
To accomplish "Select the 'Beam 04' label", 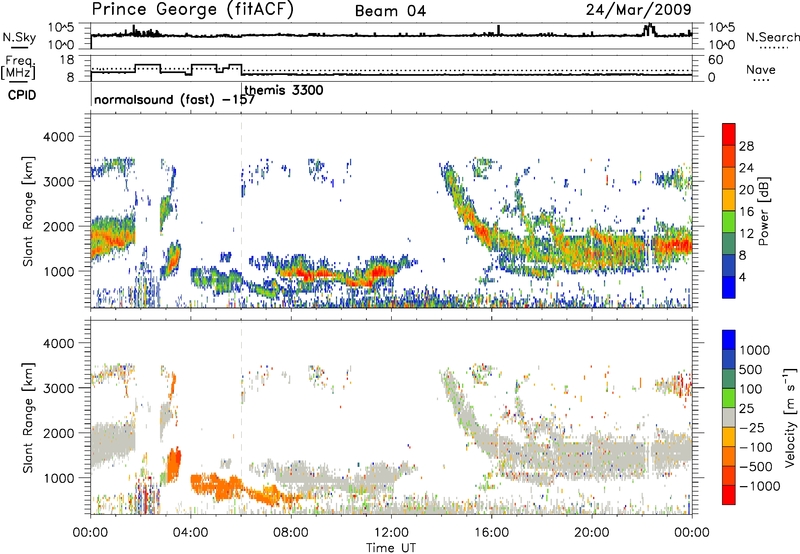I will [x=390, y=11].
